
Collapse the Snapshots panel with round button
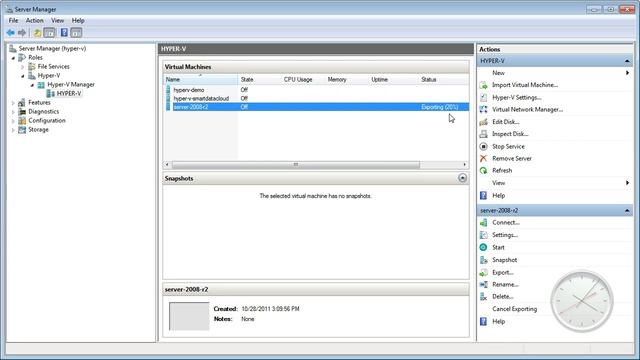click(462, 178)
